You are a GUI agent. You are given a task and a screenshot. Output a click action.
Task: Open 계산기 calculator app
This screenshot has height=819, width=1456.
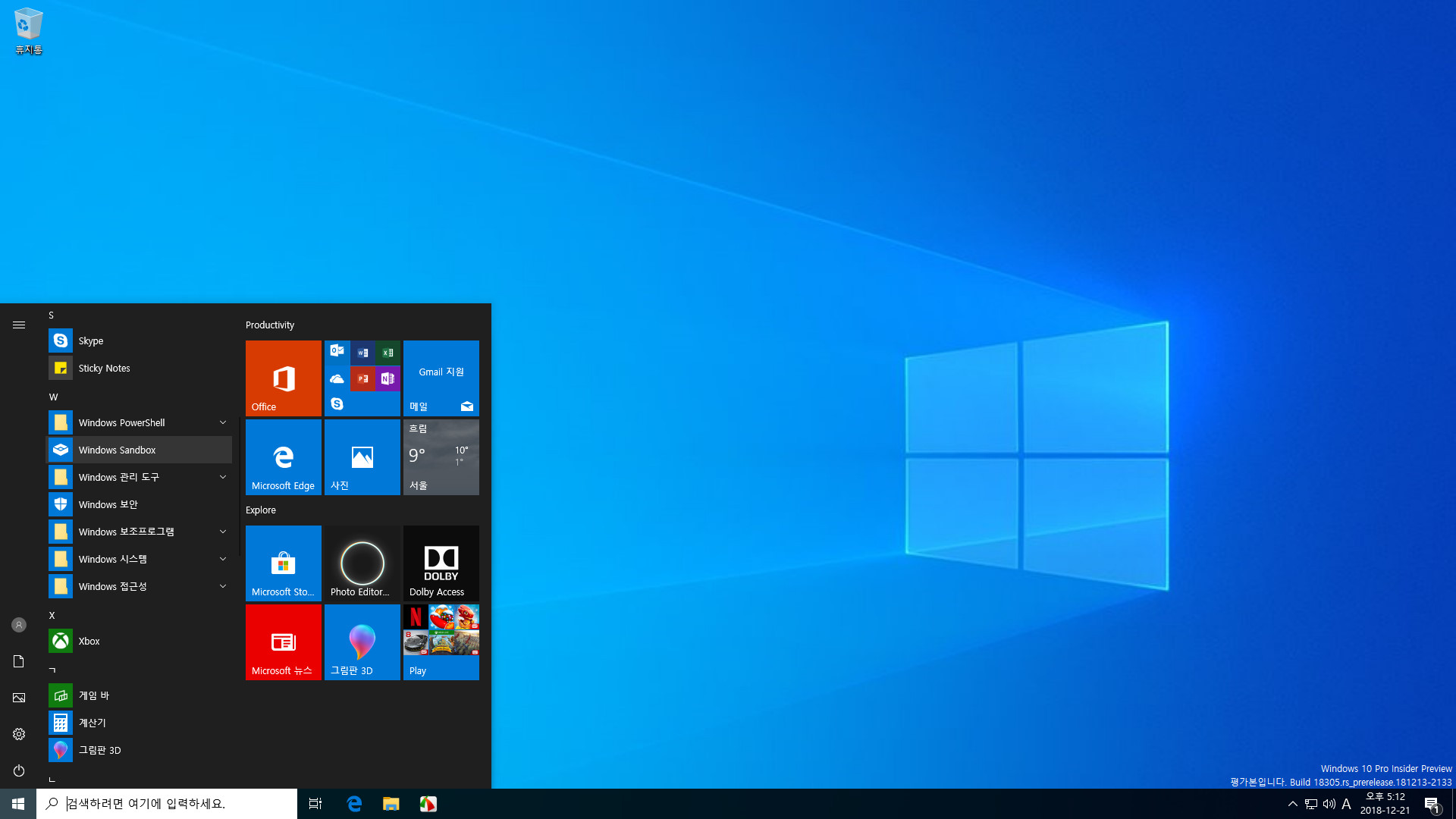[x=140, y=723]
